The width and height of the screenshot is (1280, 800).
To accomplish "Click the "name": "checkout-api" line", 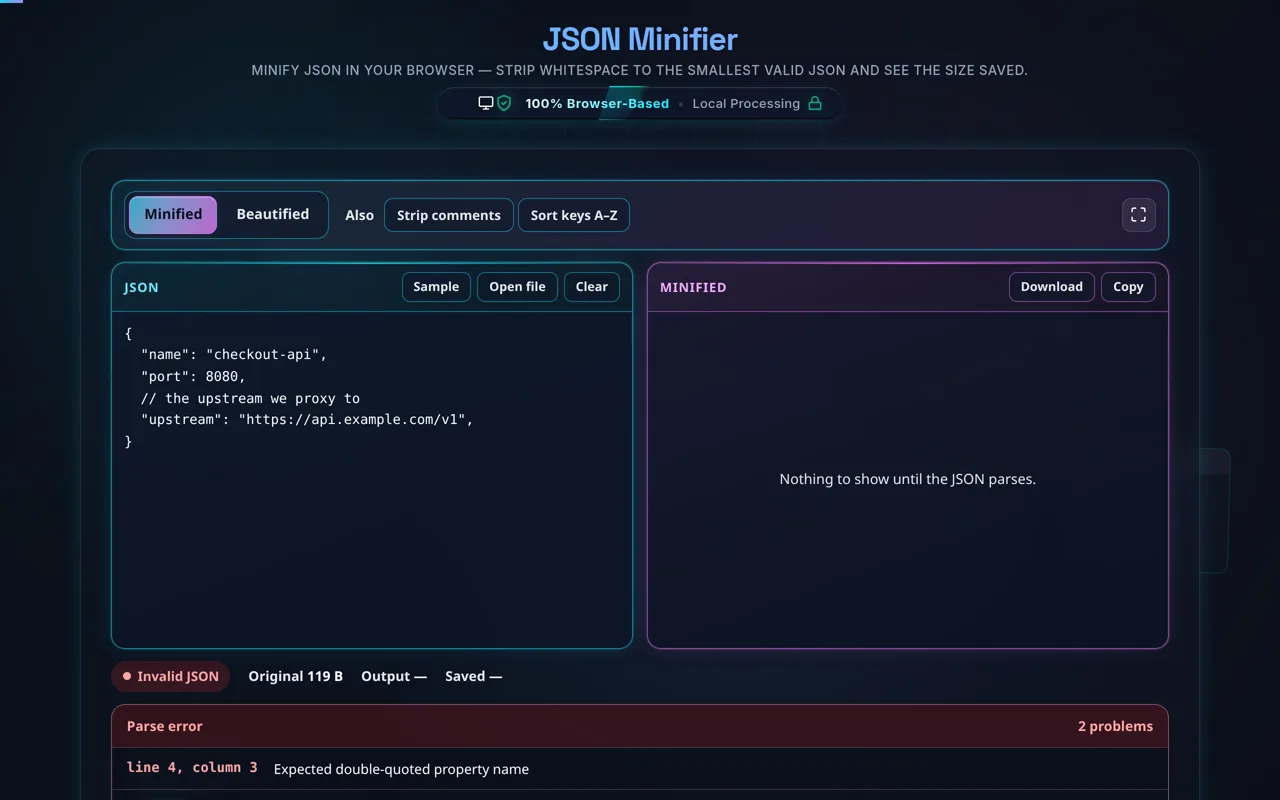I will 234,355.
